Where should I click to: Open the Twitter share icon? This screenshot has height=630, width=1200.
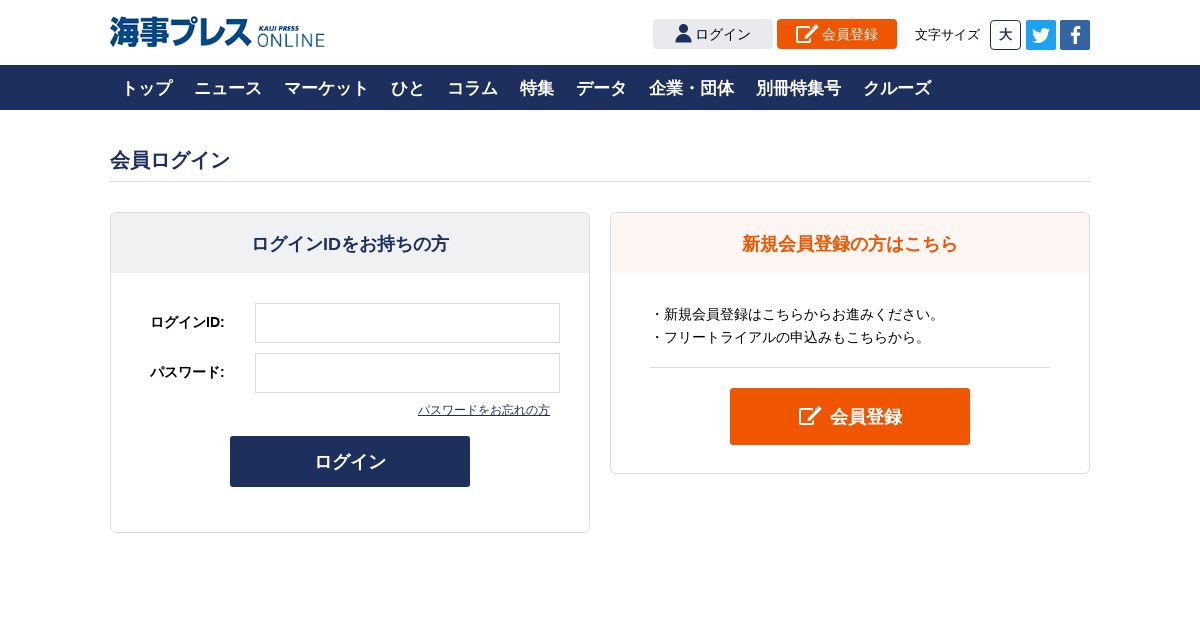tap(1041, 35)
